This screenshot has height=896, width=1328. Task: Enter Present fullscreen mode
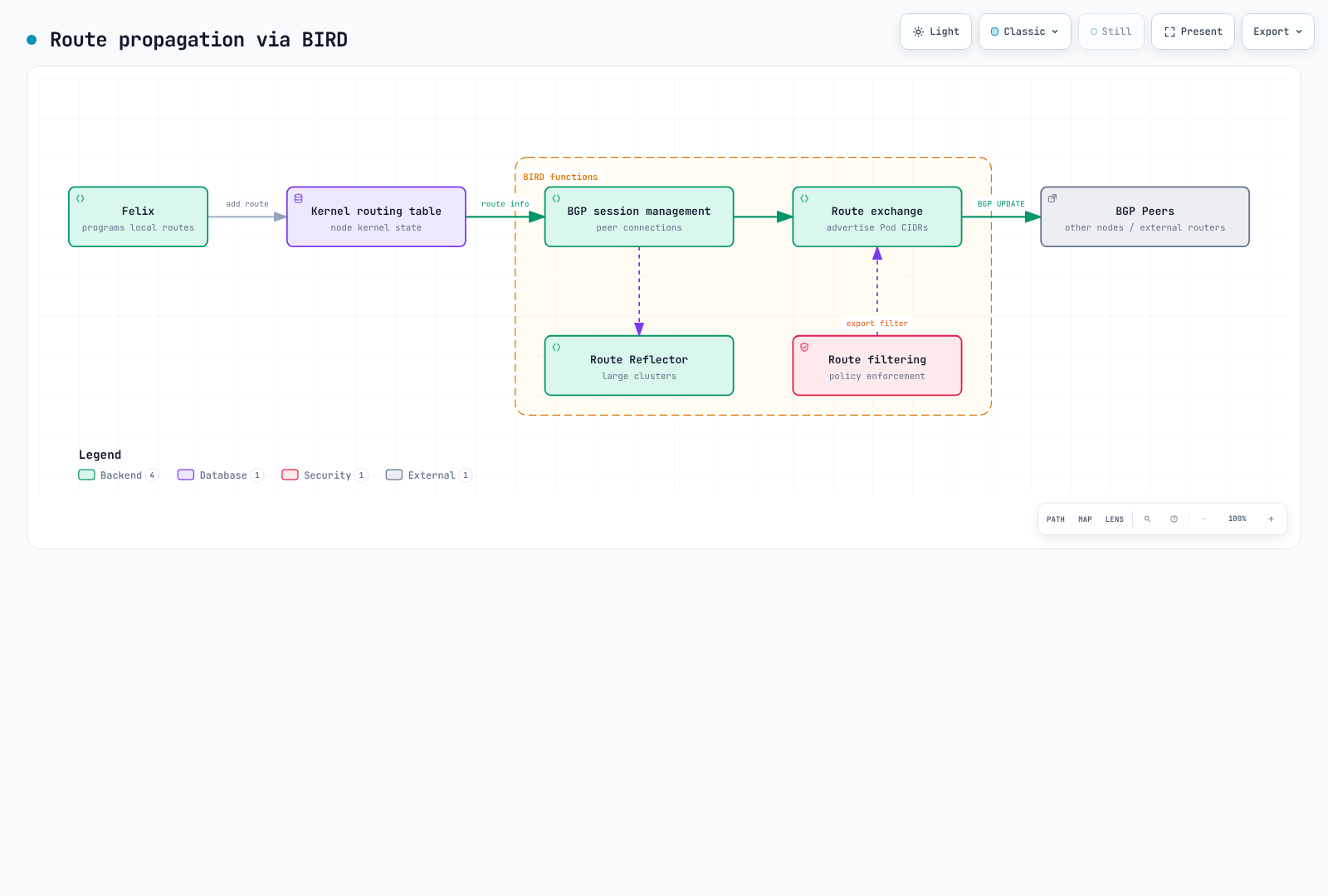click(x=1193, y=32)
